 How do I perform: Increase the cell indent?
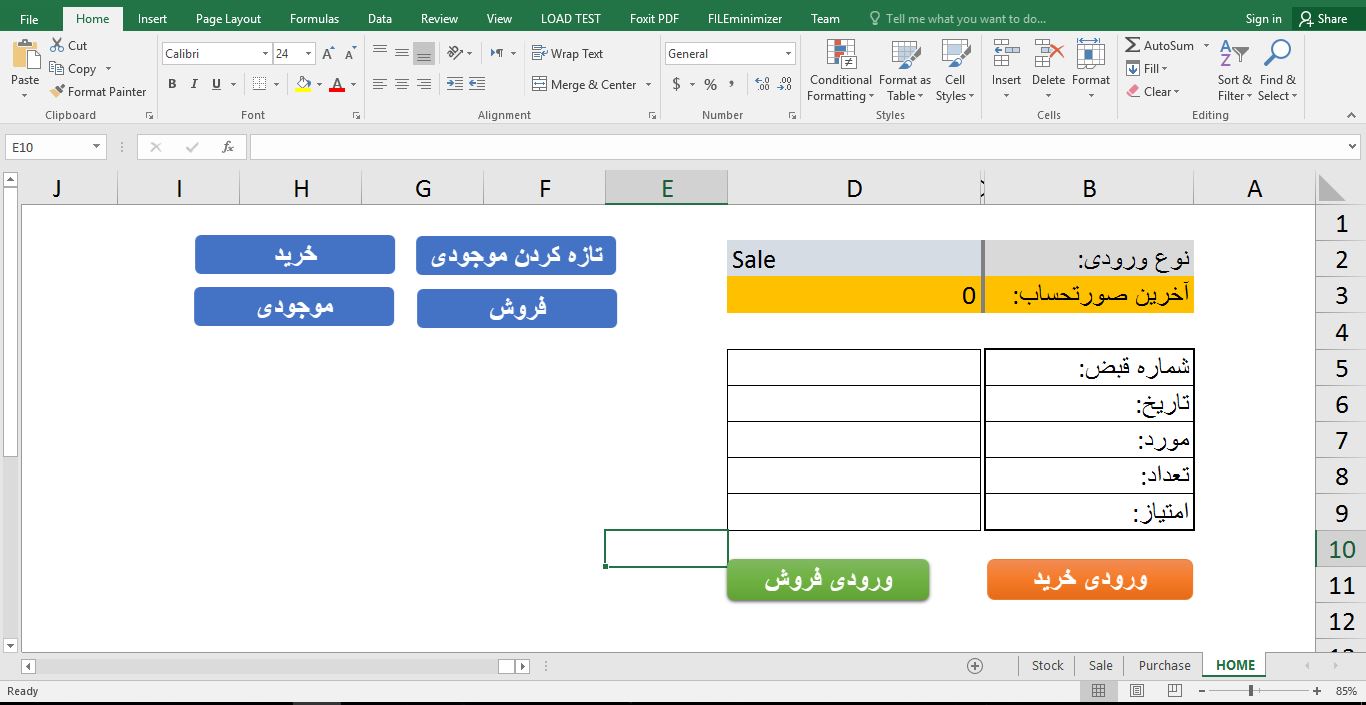click(477, 84)
